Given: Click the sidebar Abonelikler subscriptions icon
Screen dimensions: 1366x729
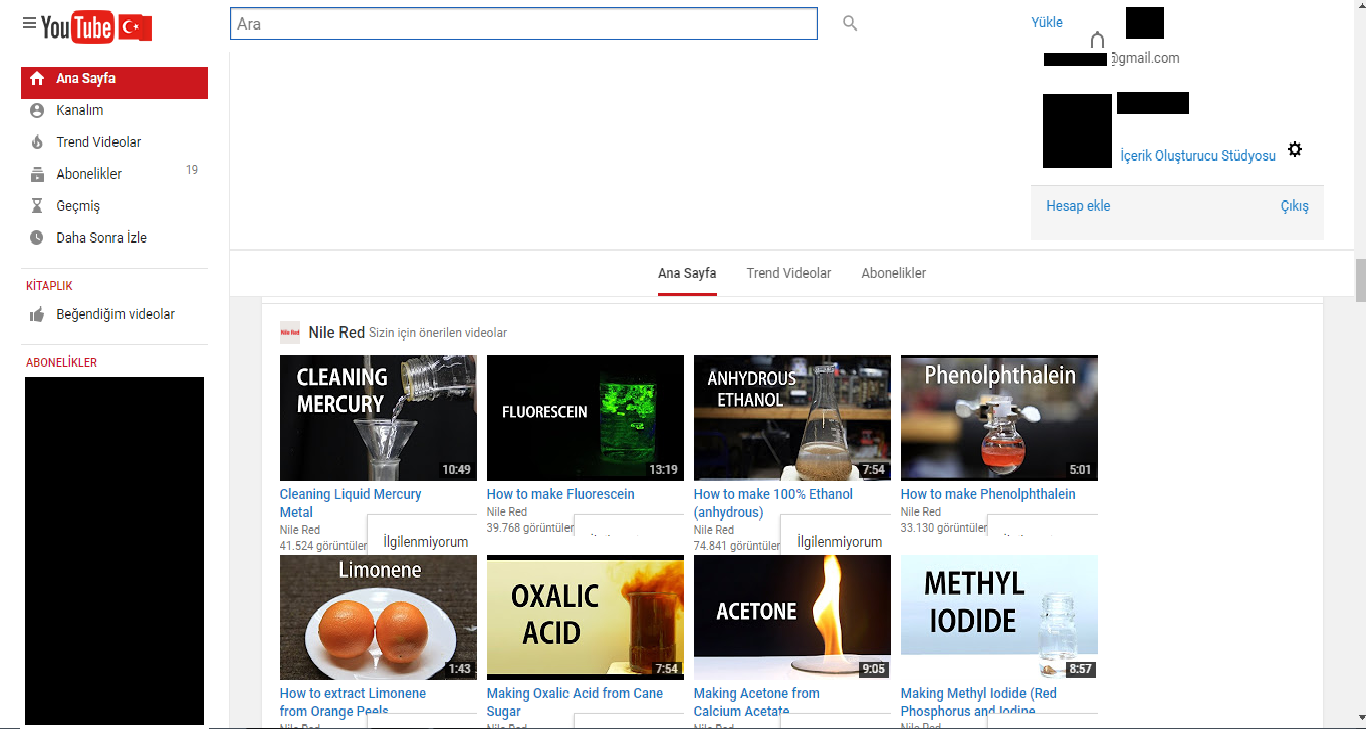Looking at the screenshot, I should [x=37, y=174].
